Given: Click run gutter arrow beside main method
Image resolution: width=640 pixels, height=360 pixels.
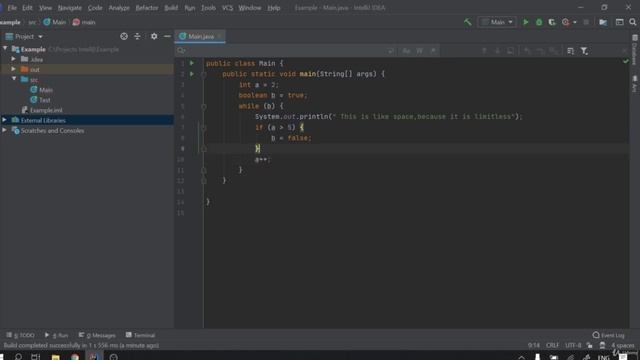Looking at the screenshot, I should click(192, 74).
